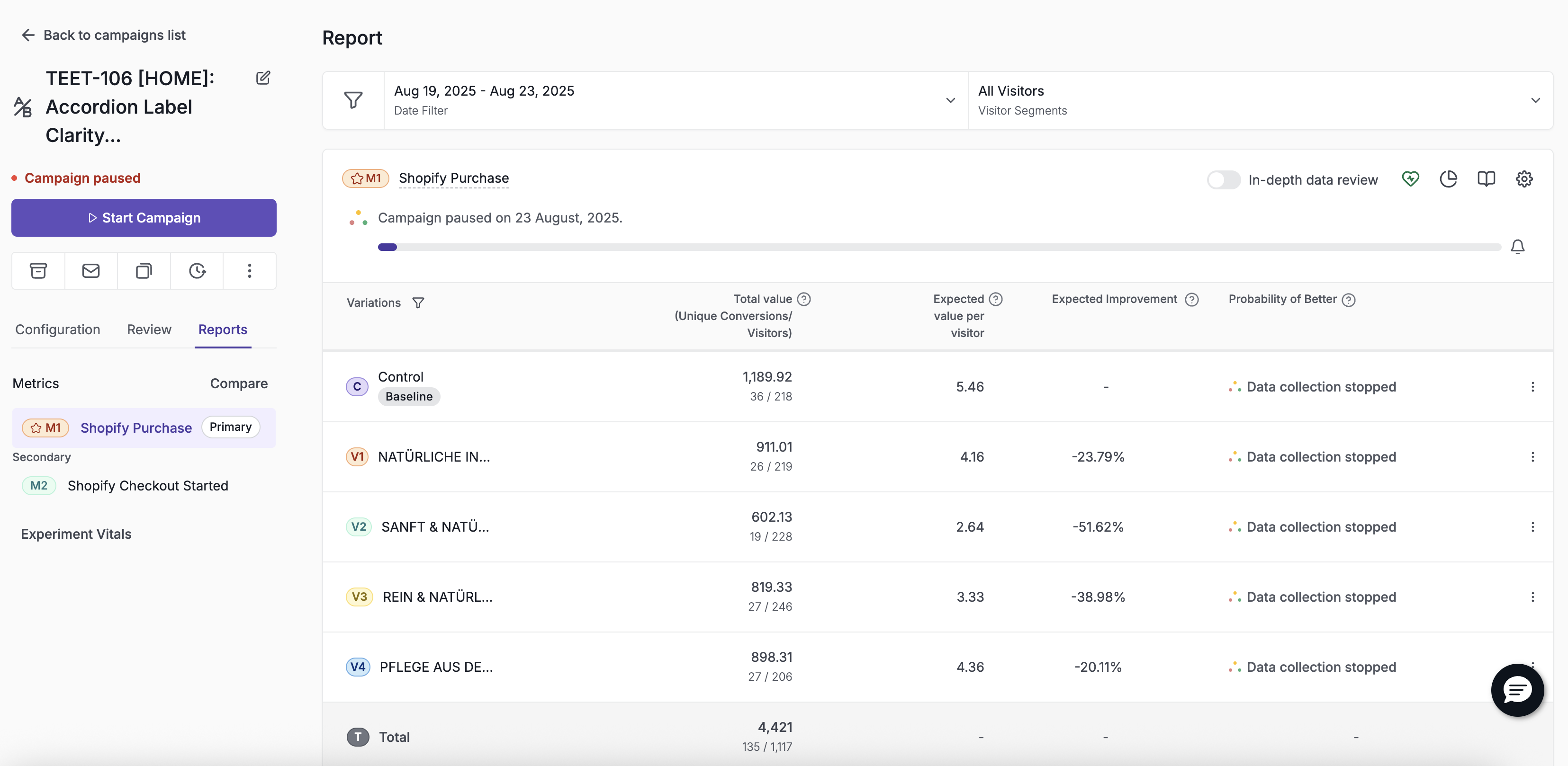The width and height of the screenshot is (1568, 766).
Task: Switch to the Configuration tab
Action: pos(58,329)
